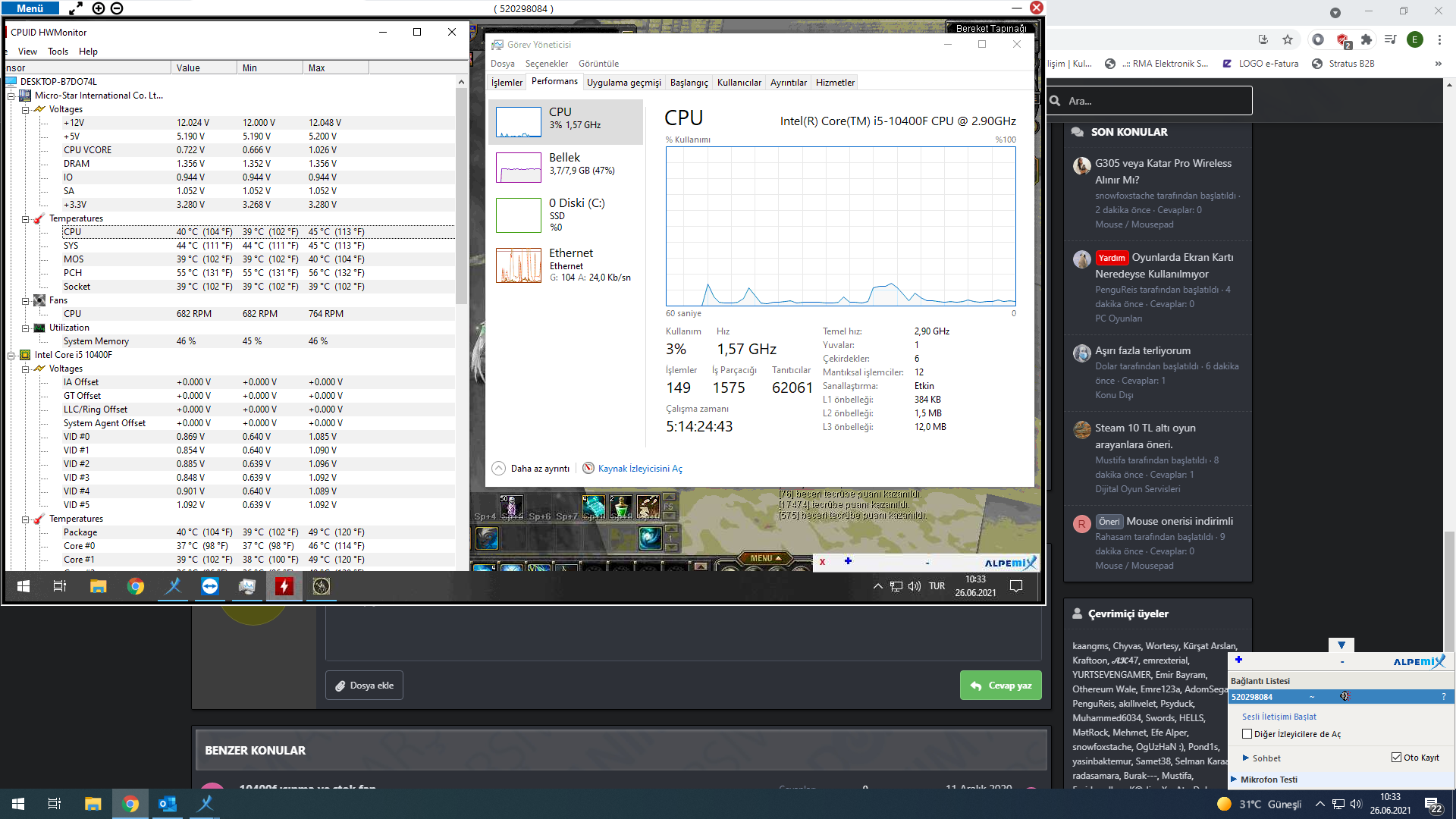Open the 'Aşırı fazla terliyorum' topic

tap(1142, 351)
